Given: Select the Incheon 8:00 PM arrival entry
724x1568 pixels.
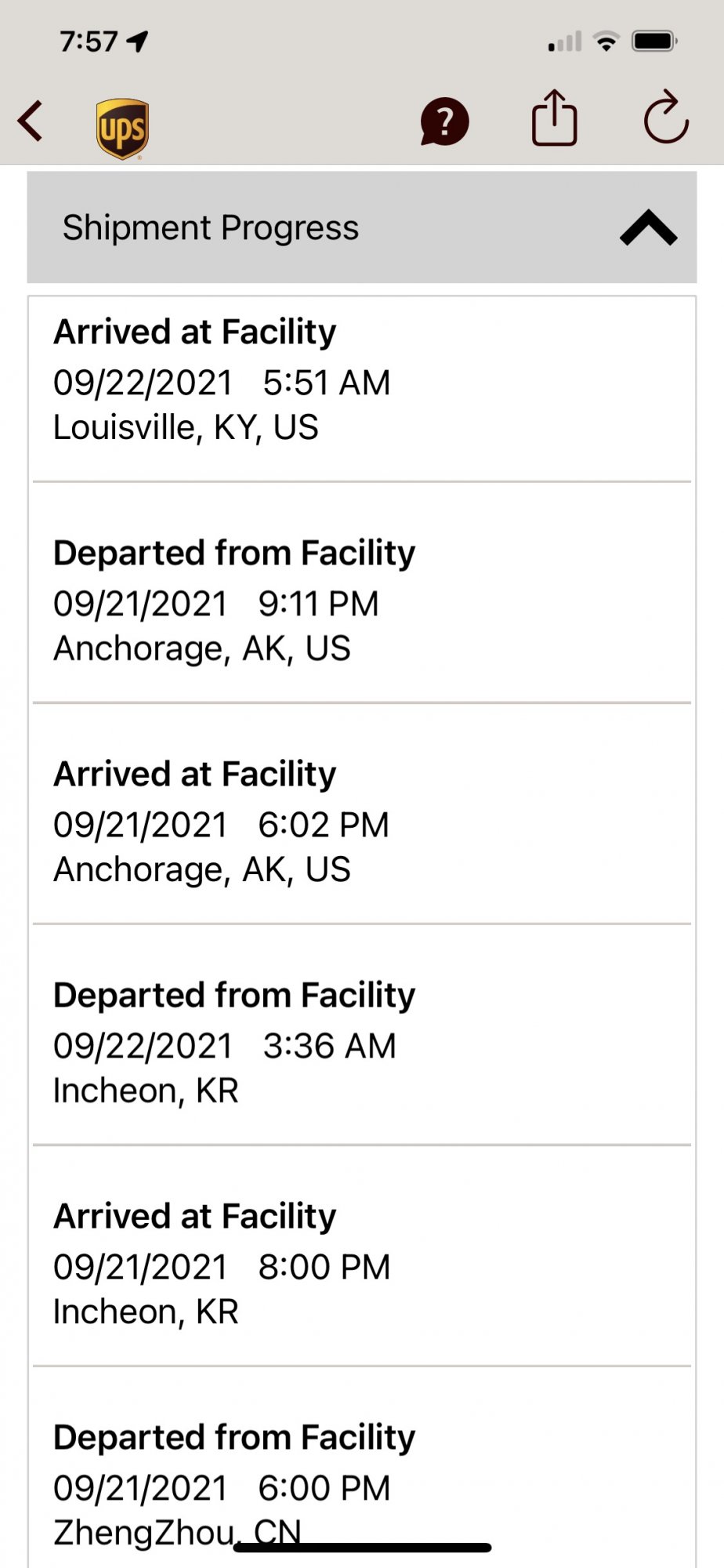Looking at the screenshot, I should (x=361, y=1264).
